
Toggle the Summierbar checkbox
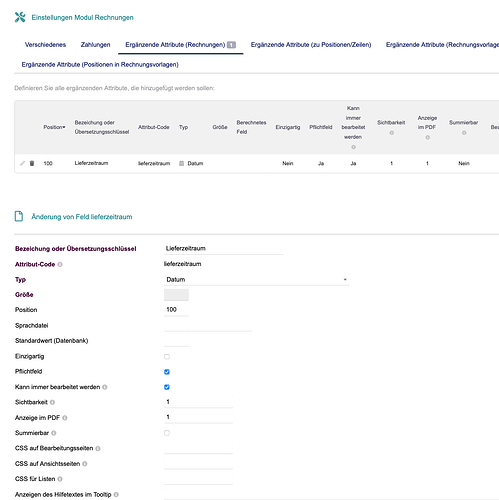pos(167,433)
